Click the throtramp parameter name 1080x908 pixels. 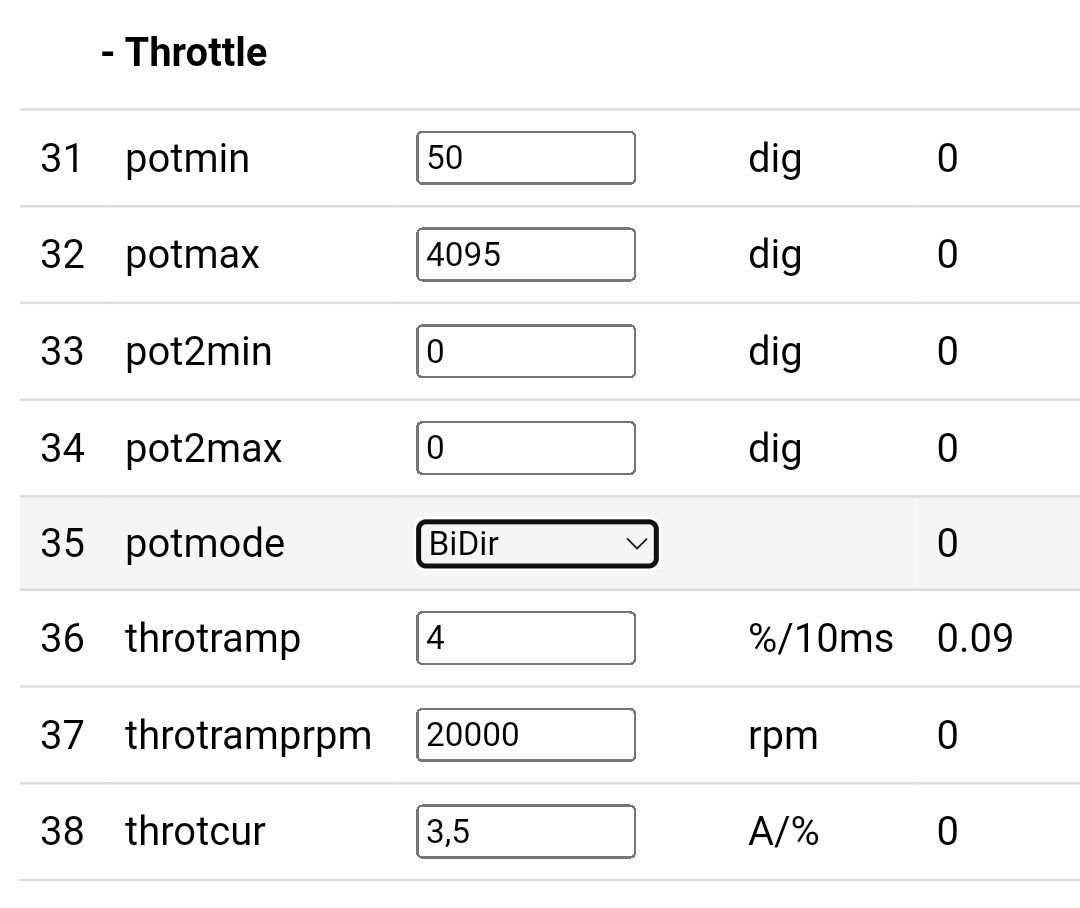point(212,638)
